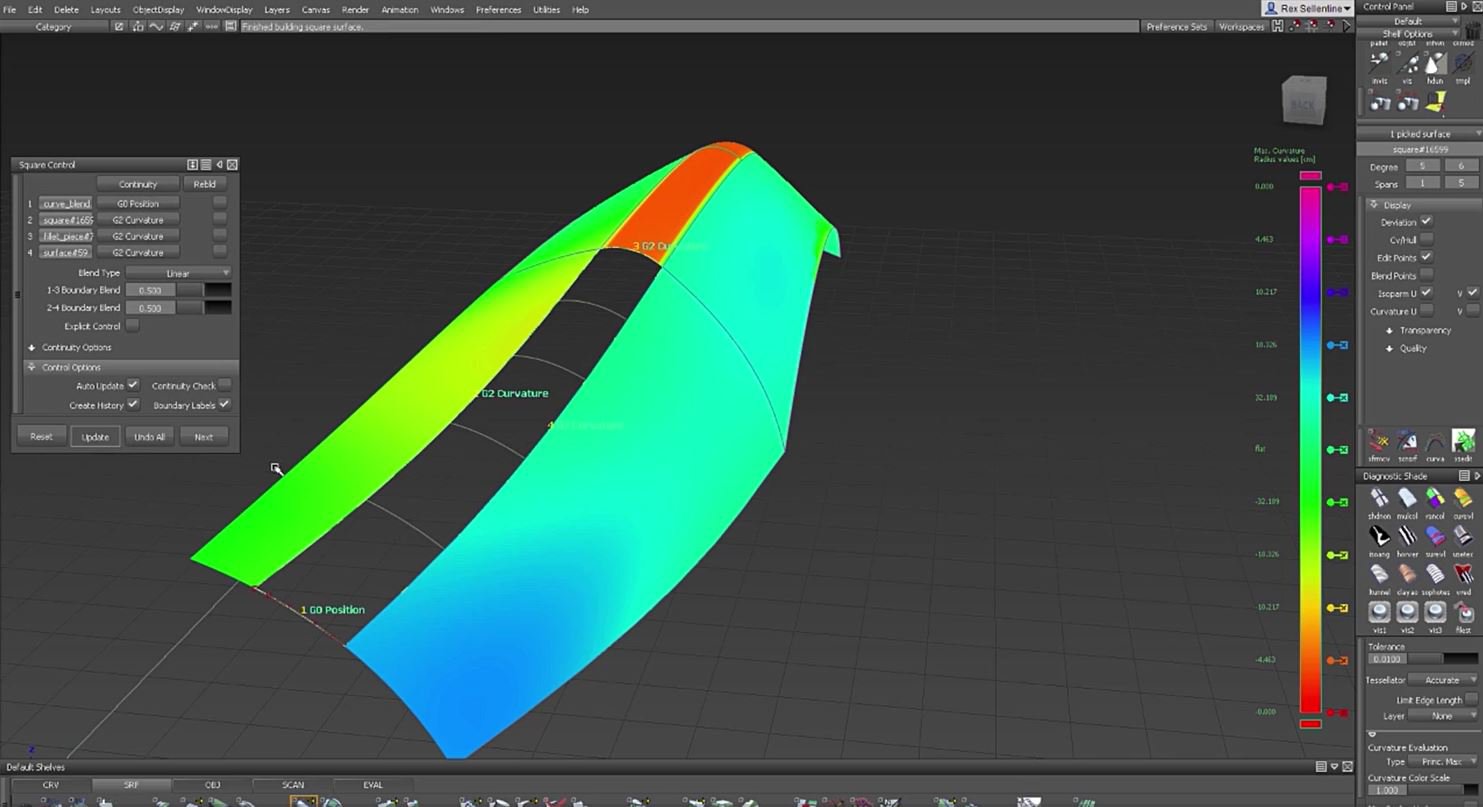Open the Blend Type dropdown
Viewport: 1483px width, 807px height.
point(178,273)
